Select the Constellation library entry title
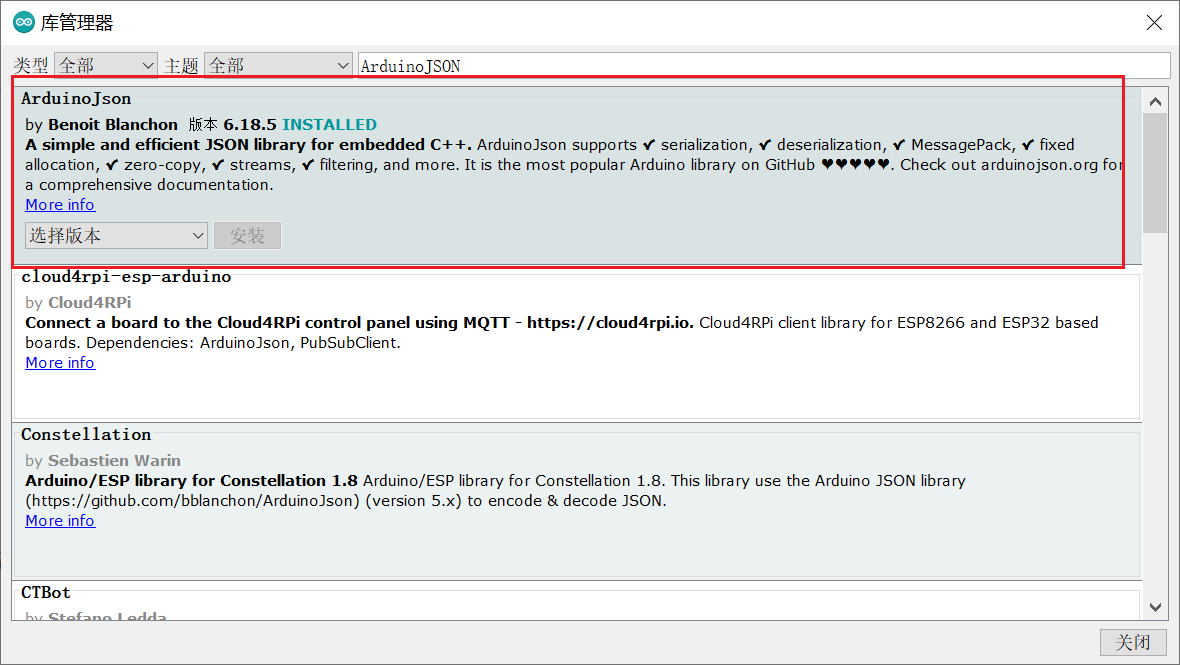The image size is (1180, 665). point(86,435)
